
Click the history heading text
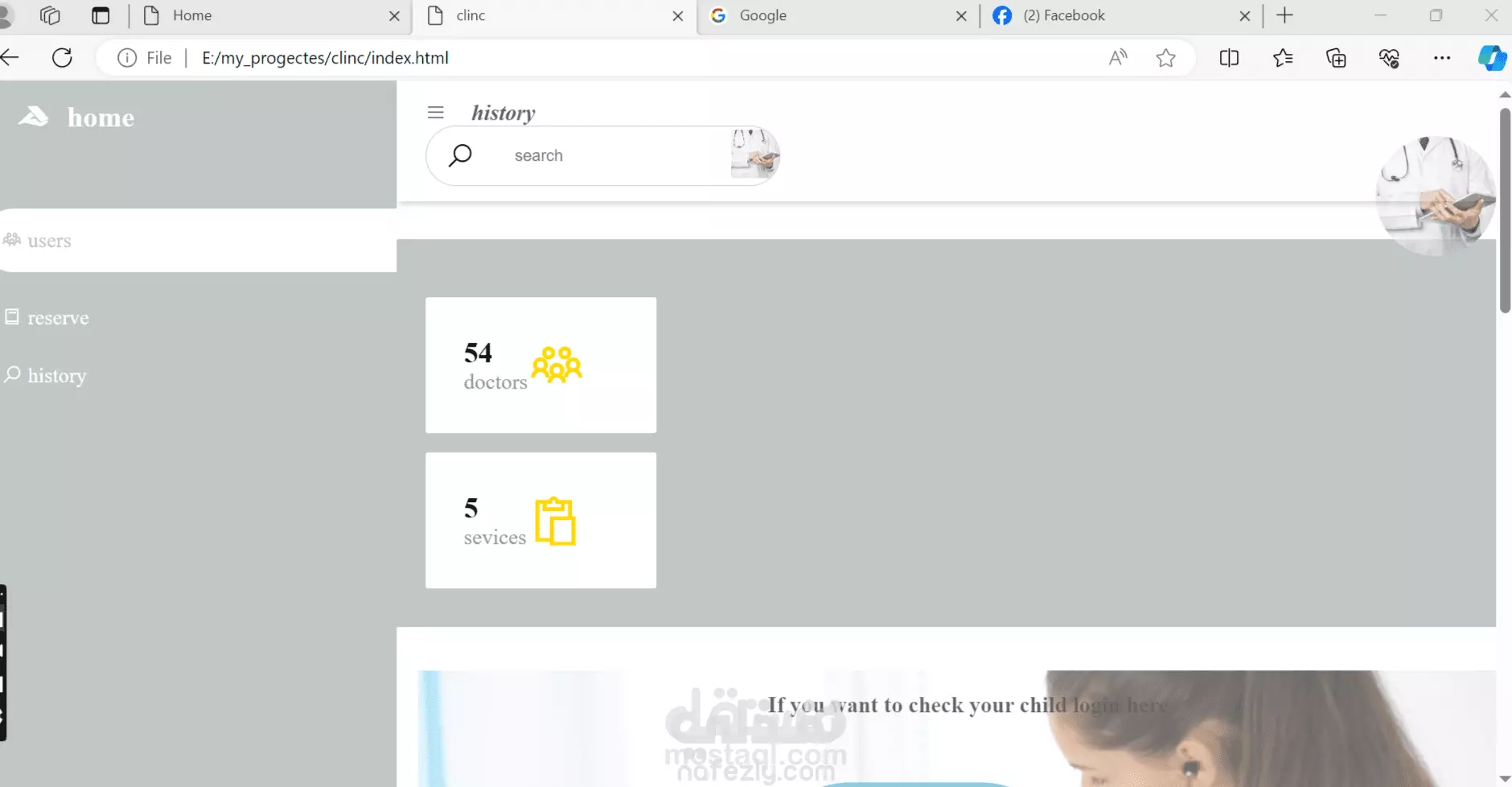coord(503,113)
